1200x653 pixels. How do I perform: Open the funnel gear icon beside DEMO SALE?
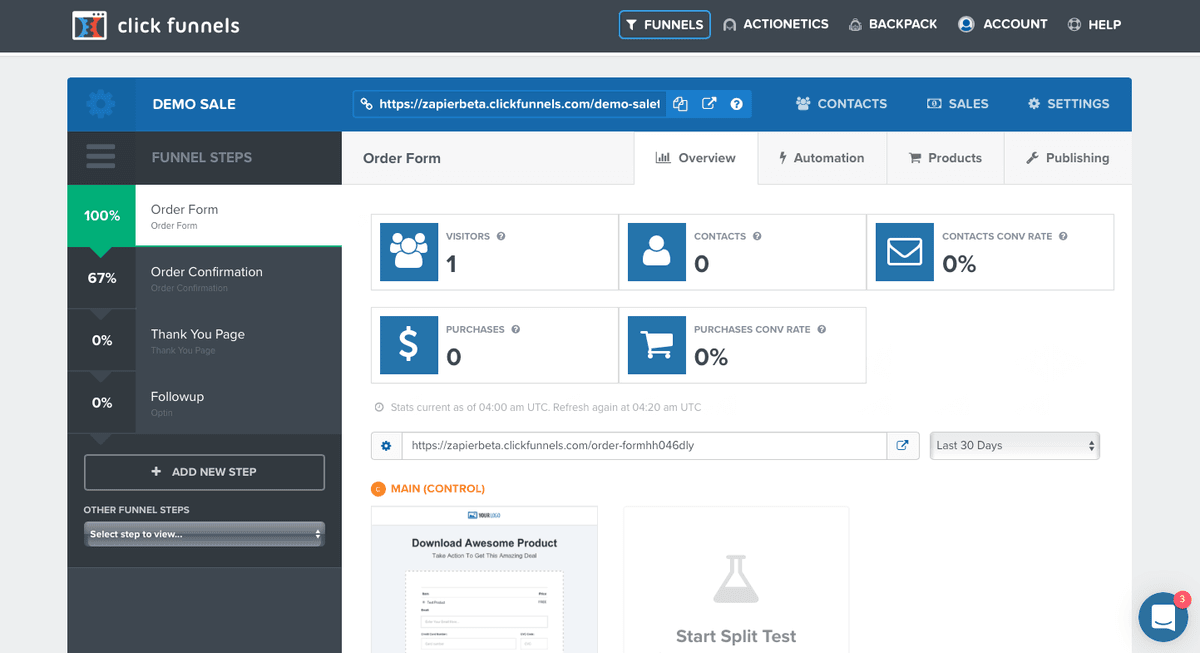[x=101, y=104]
